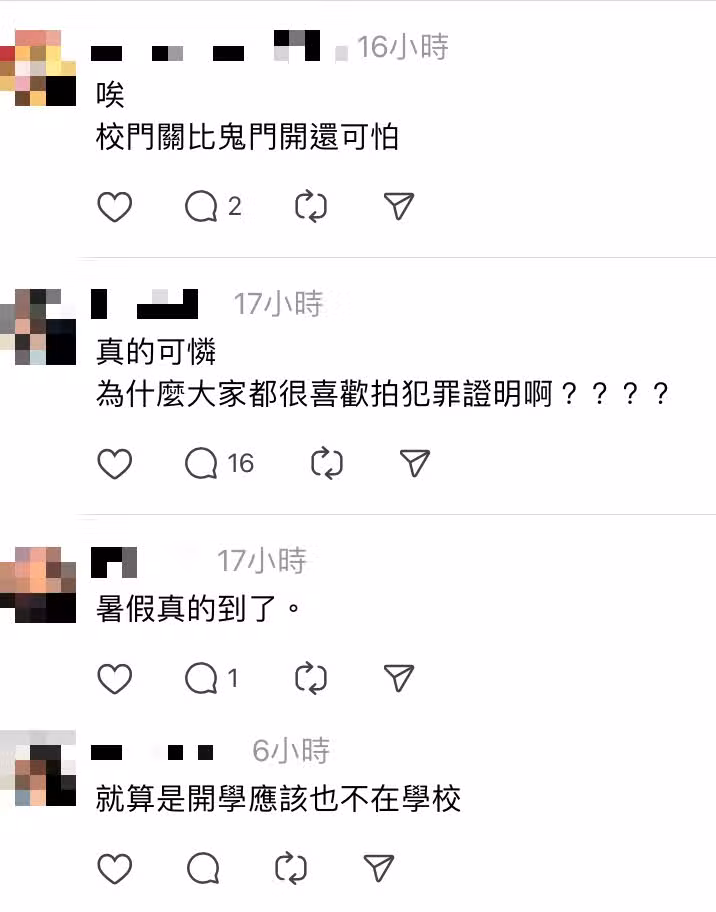716x912 pixels.
Task: Reply to the 就算是開學應該也不在學校 comment
Action: [x=203, y=868]
